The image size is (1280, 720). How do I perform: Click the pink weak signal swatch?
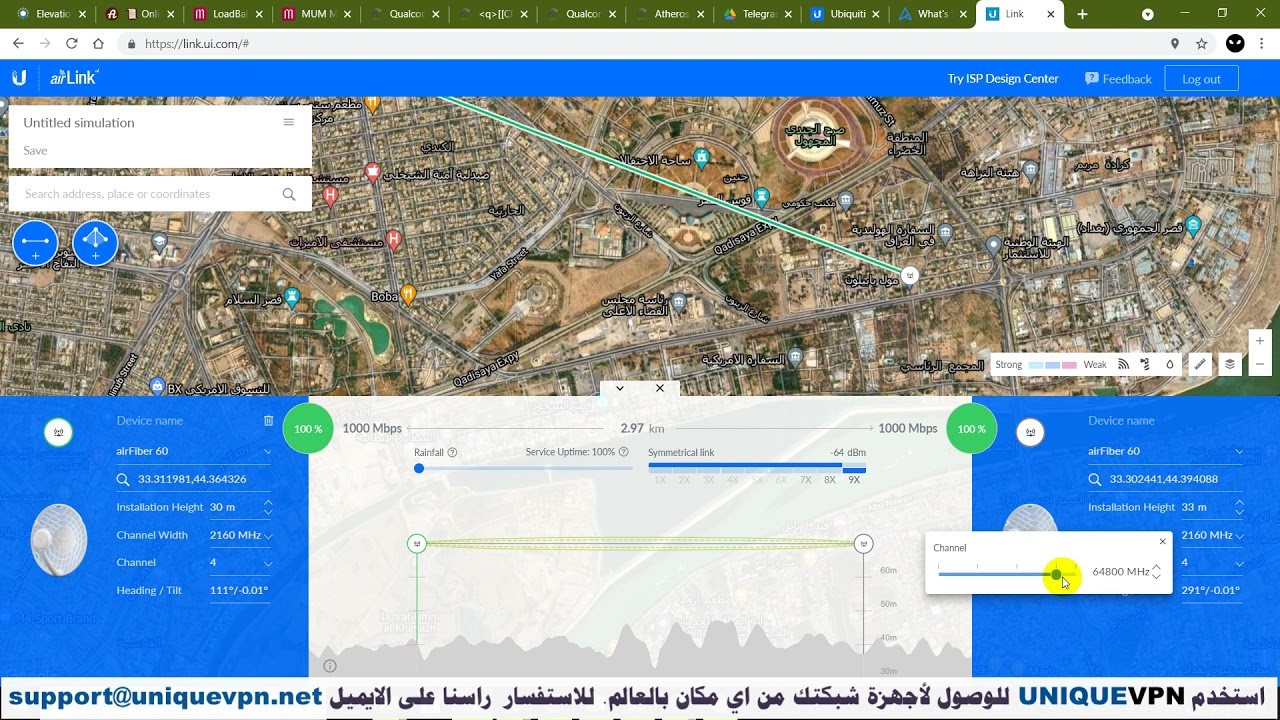(x=1069, y=365)
